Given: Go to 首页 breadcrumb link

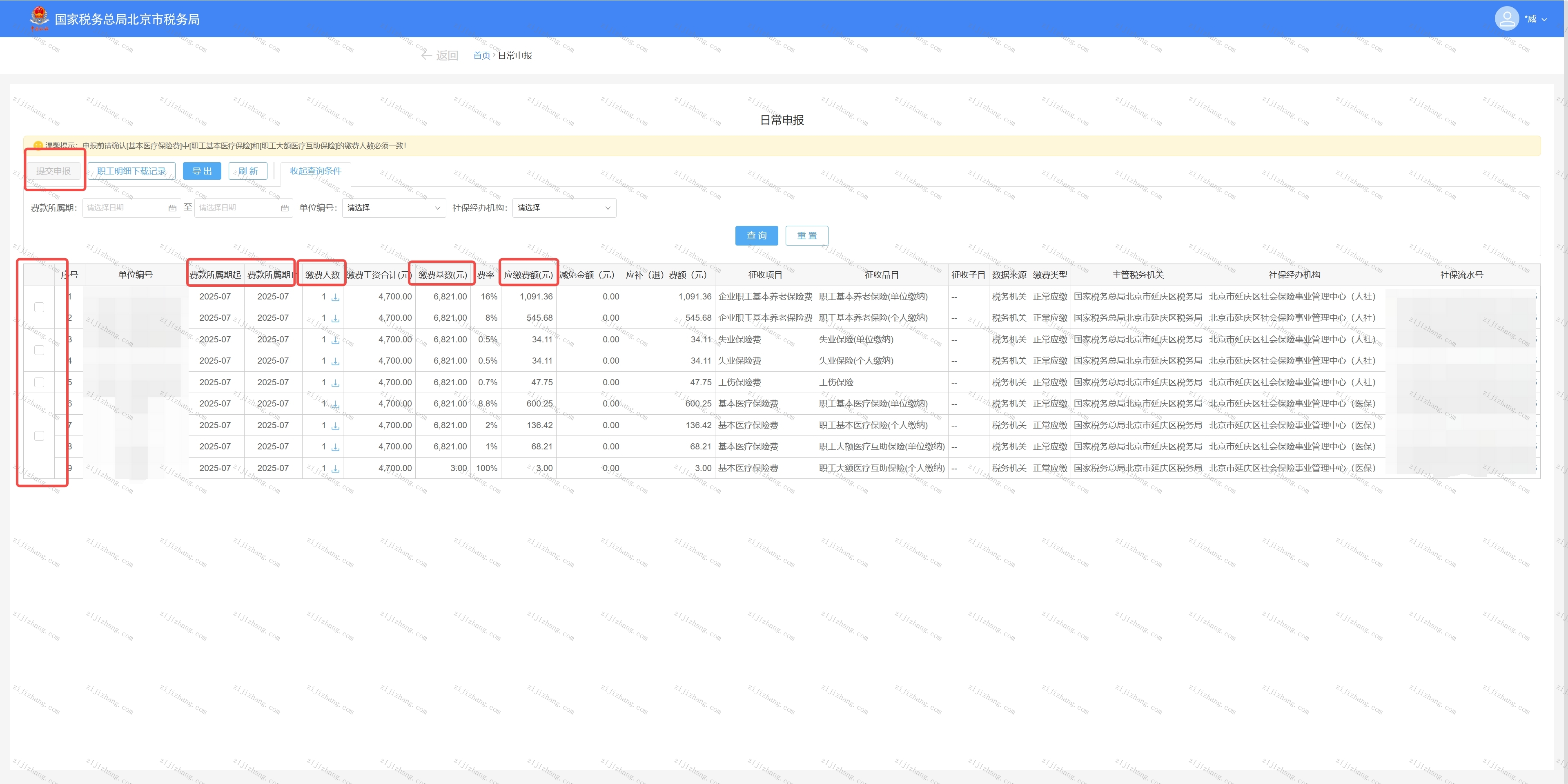Looking at the screenshot, I should coord(481,56).
